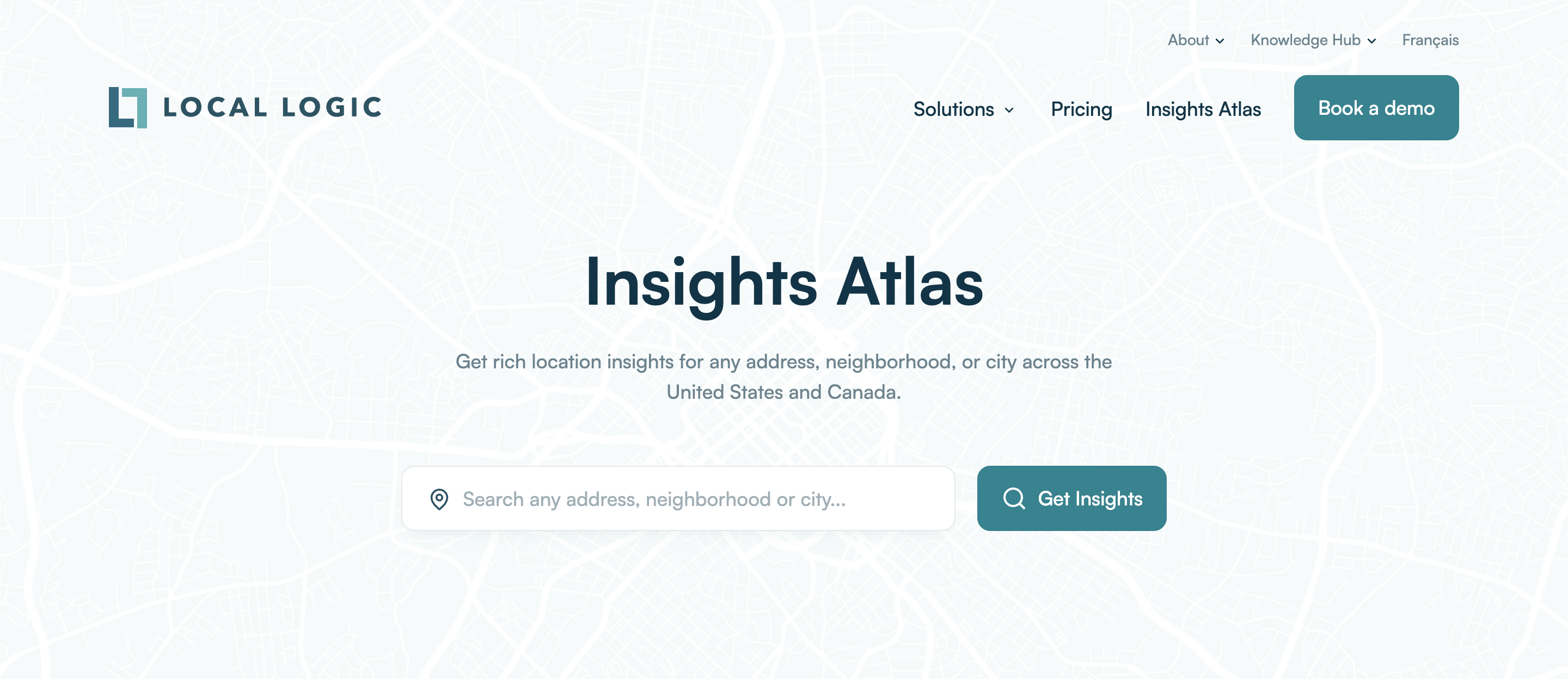The width and height of the screenshot is (1568, 679).
Task: Click the address search input field
Action: 679,498
